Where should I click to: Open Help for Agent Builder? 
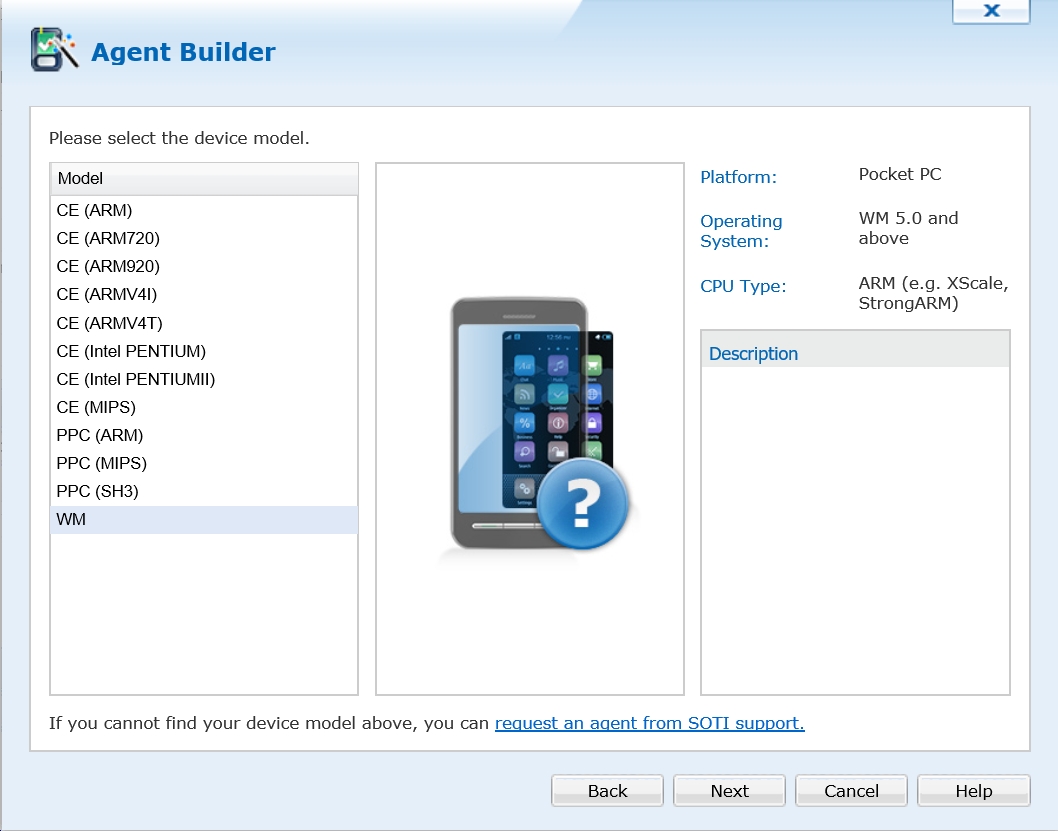click(x=973, y=791)
